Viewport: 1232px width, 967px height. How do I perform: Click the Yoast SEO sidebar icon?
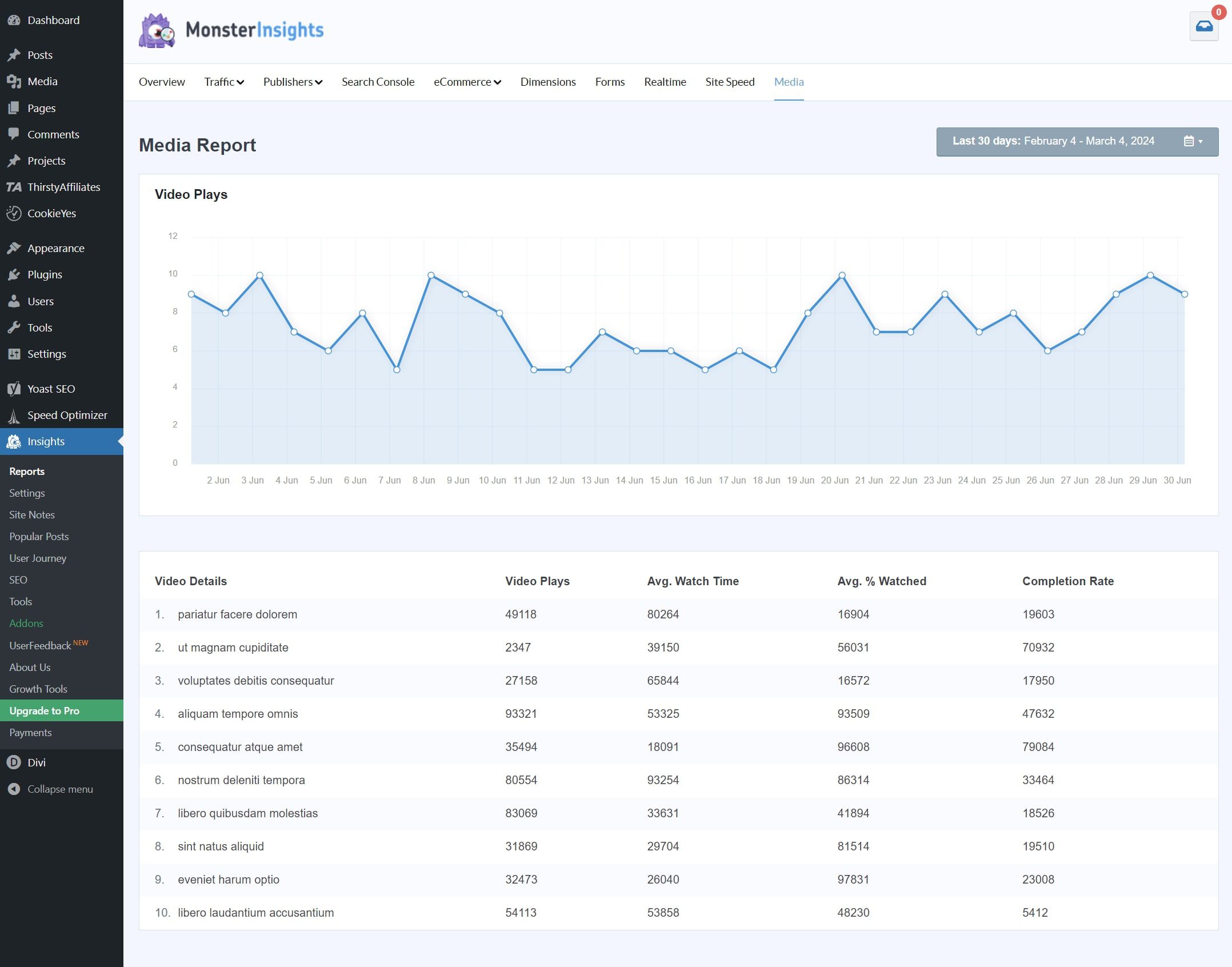pos(14,388)
